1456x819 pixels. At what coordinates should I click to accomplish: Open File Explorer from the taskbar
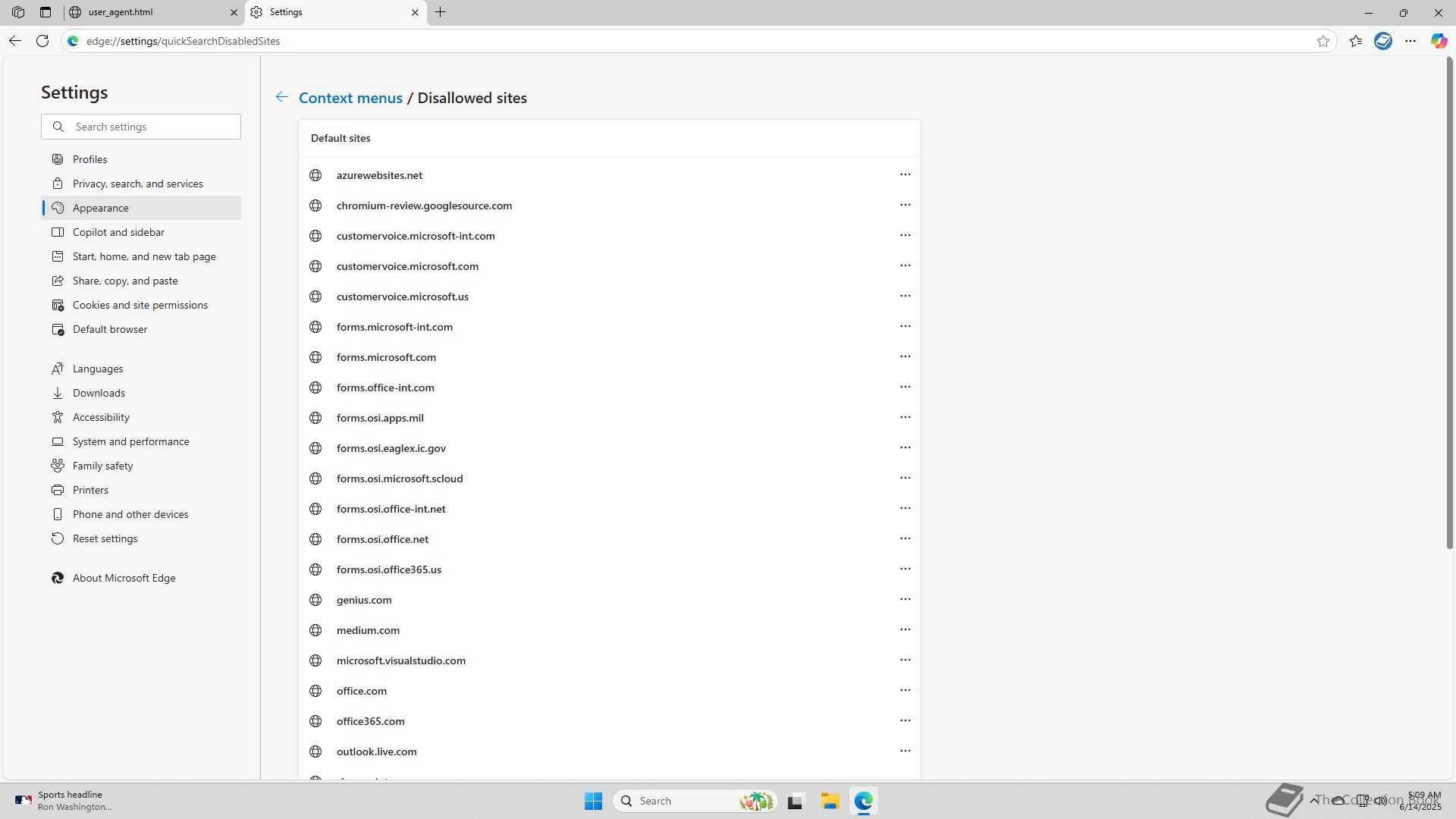pyautogui.click(x=829, y=801)
